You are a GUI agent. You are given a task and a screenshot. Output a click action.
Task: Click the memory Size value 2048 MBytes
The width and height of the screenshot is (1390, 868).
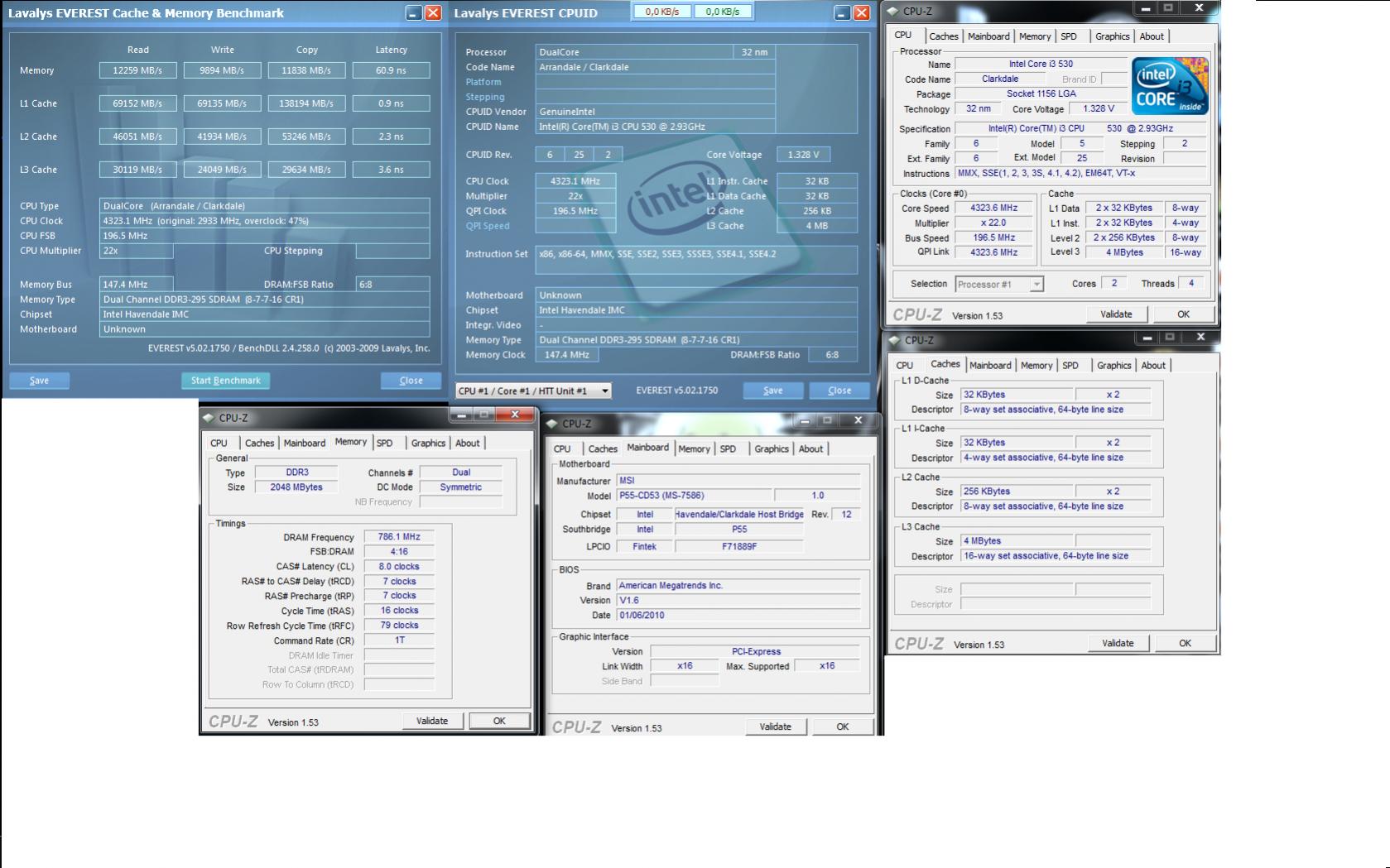click(x=296, y=487)
